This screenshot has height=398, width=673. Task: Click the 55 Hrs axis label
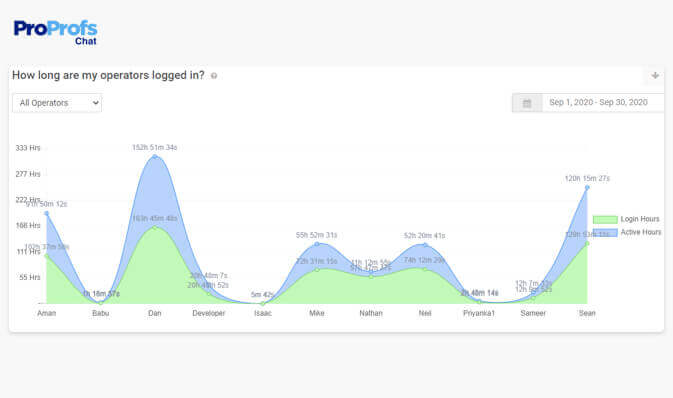pyautogui.click(x=30, y=278)
